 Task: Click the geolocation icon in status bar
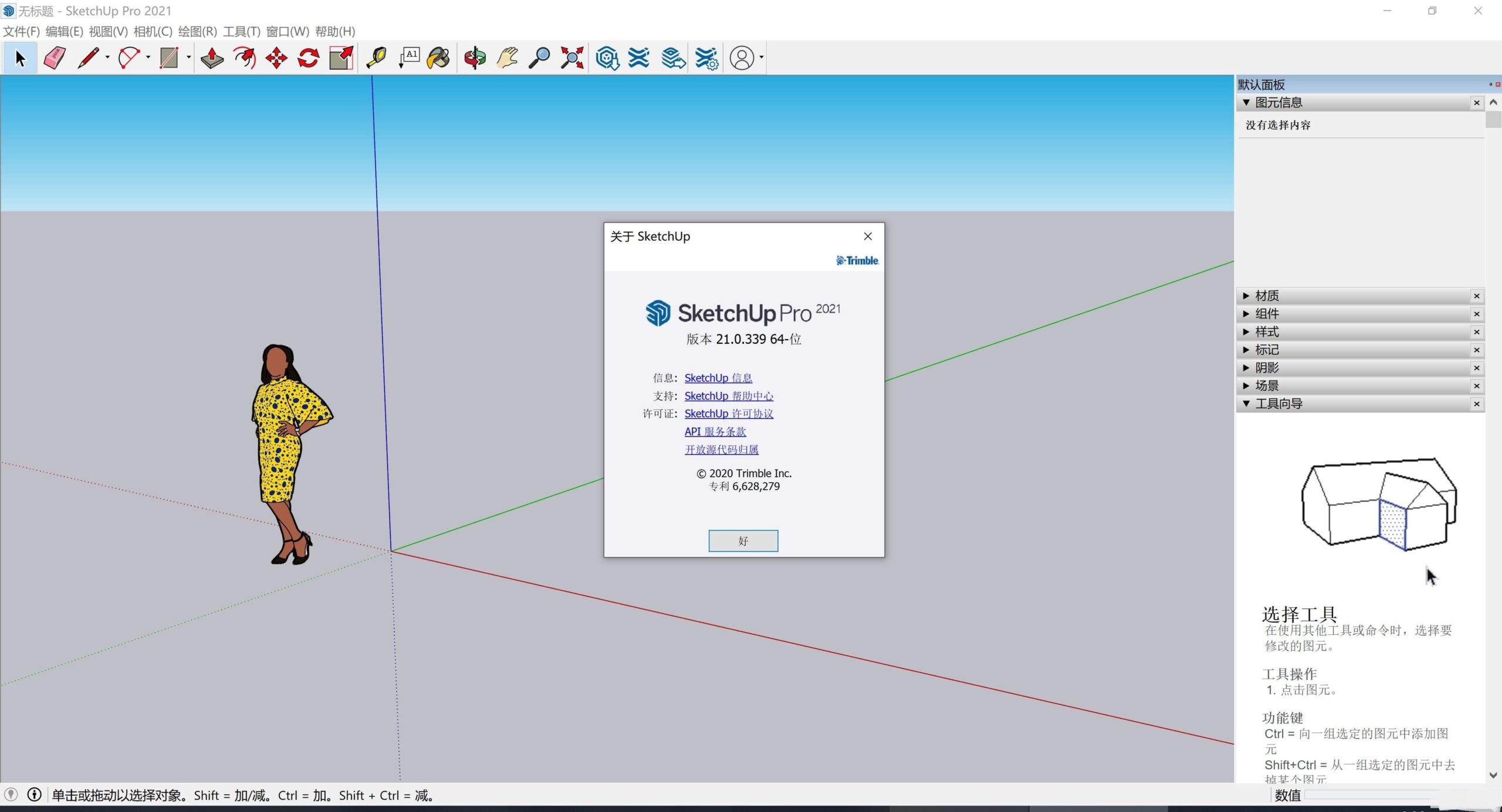[11, 795]
